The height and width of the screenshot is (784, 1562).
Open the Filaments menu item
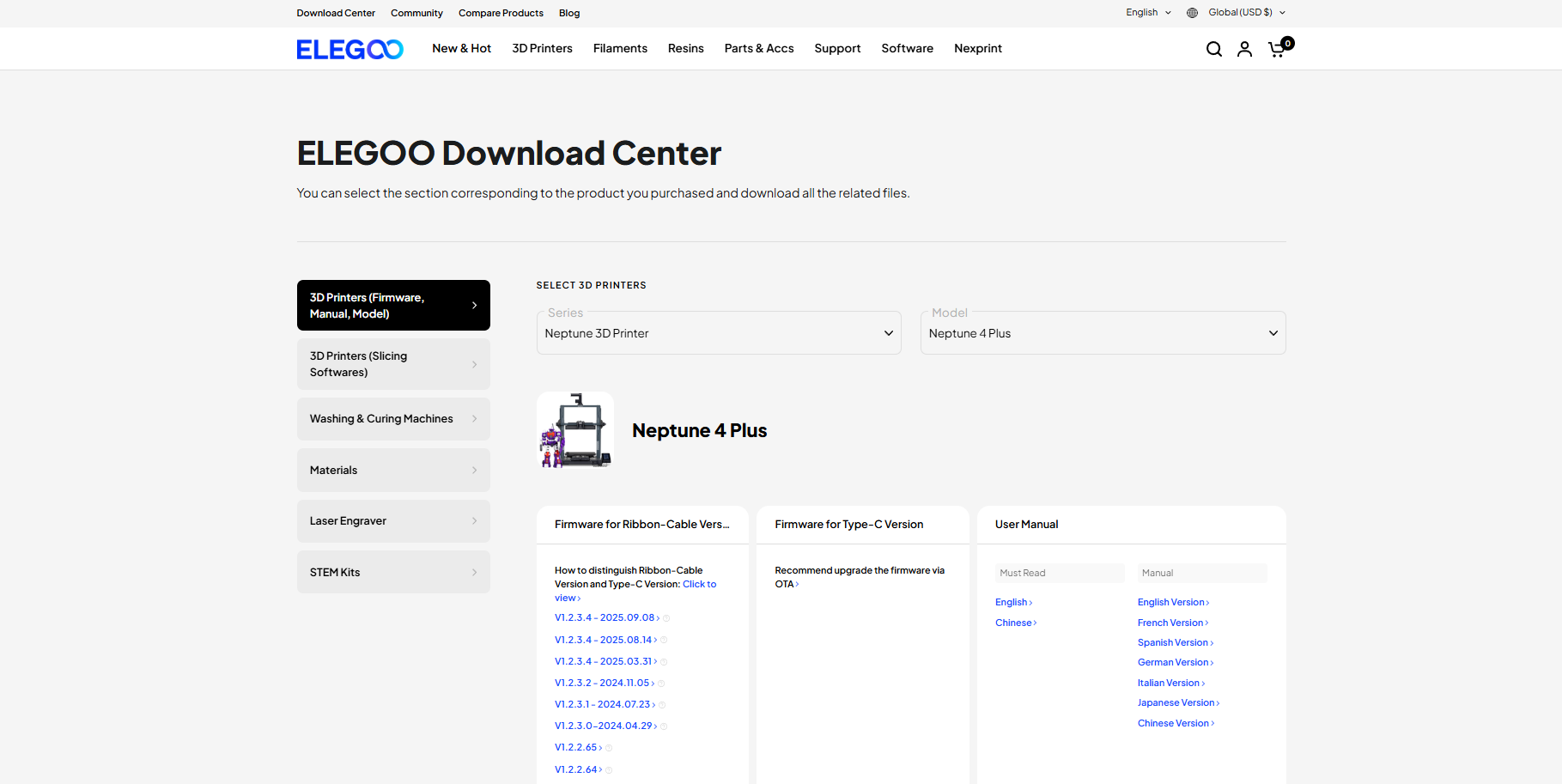click(x=620, y=49)
